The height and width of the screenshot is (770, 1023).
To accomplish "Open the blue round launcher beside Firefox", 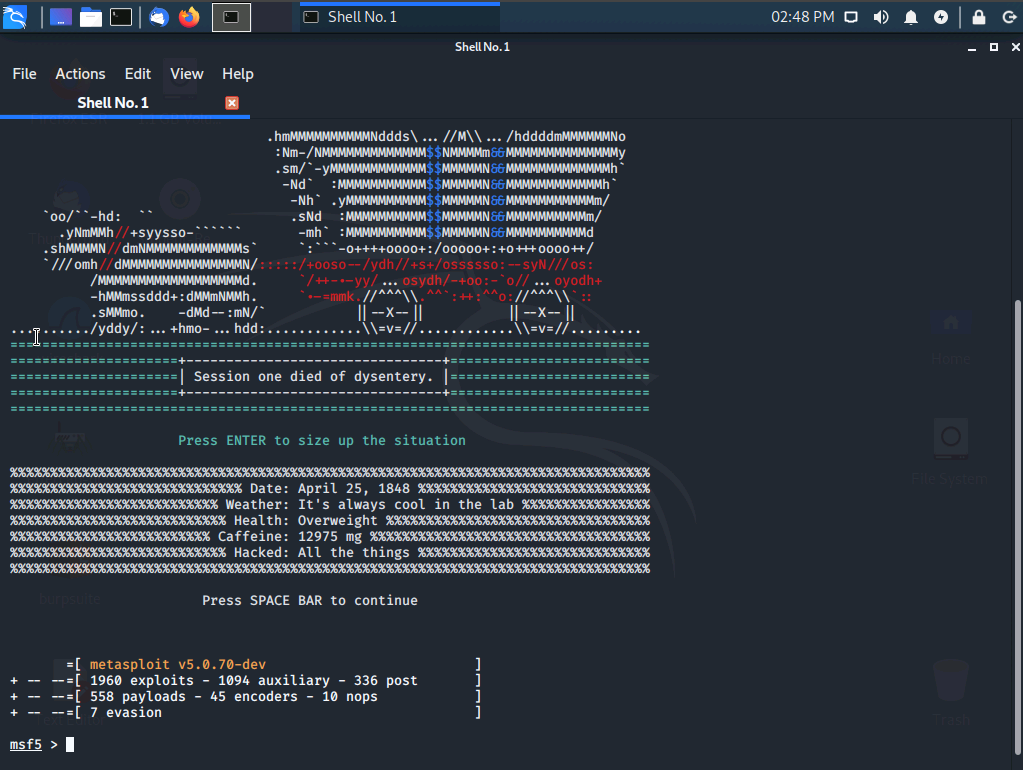I will (x=159, y=17).
